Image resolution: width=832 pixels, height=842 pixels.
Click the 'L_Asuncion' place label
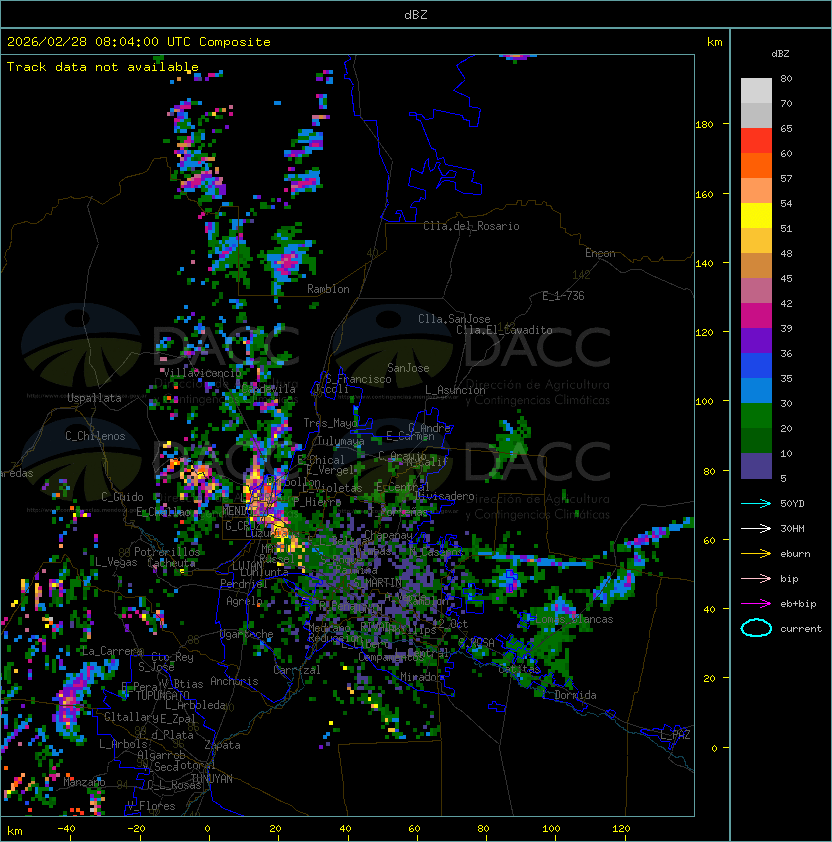[x=455, y=390]
